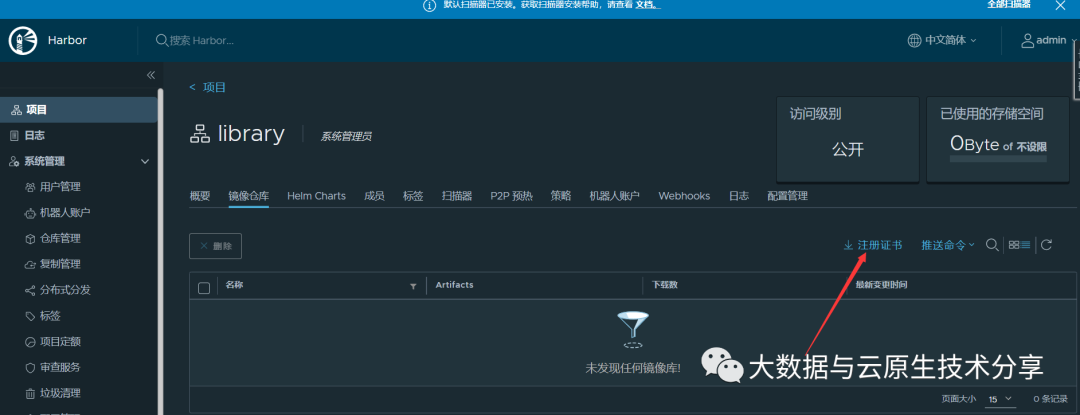The height and width of the screenshot is (415, 1080).
Task: Click the 机器人账户 sidebar icon
Action: (x=30, y=213)
